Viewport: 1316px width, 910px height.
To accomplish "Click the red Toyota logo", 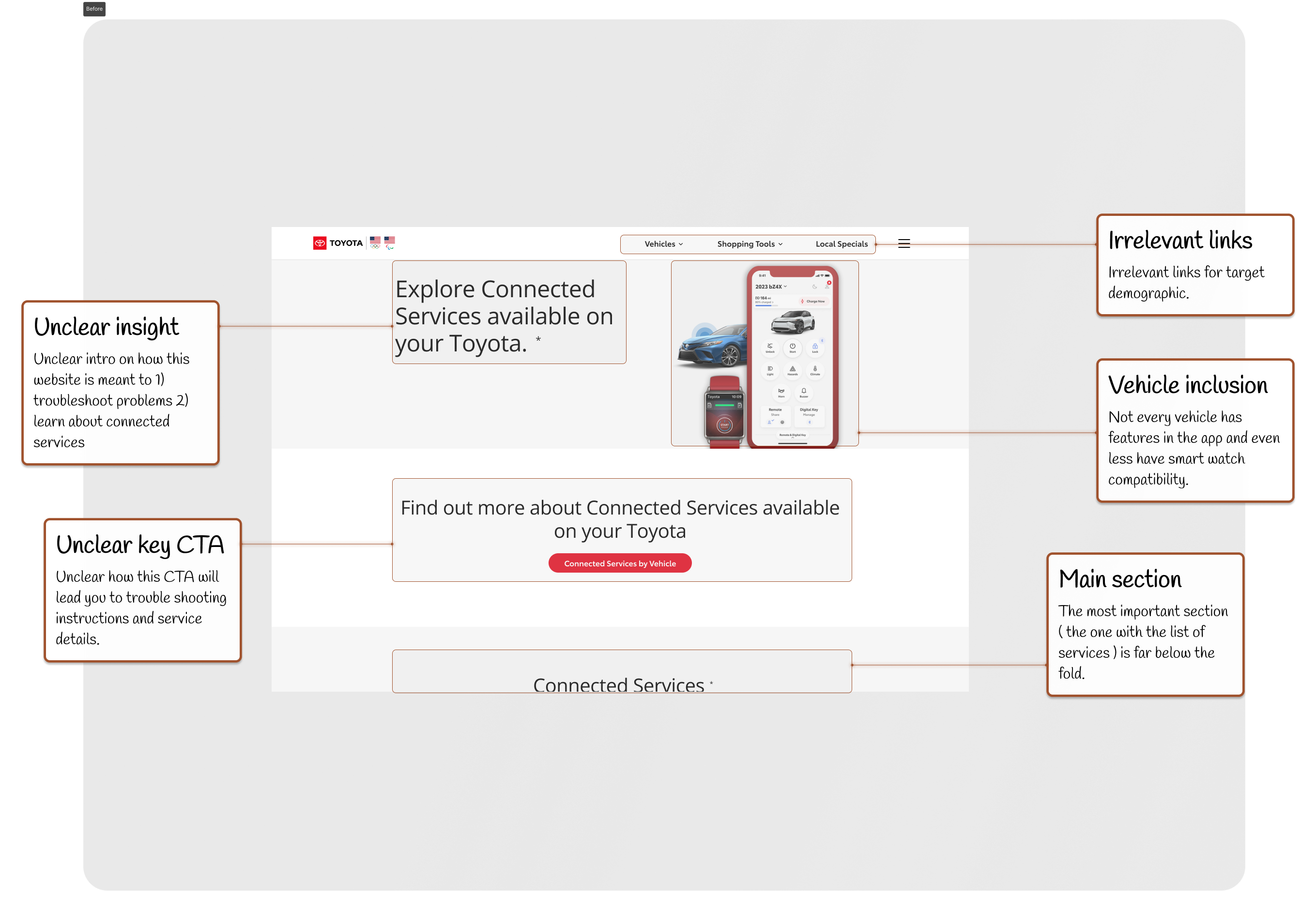I will click(319, 243).
